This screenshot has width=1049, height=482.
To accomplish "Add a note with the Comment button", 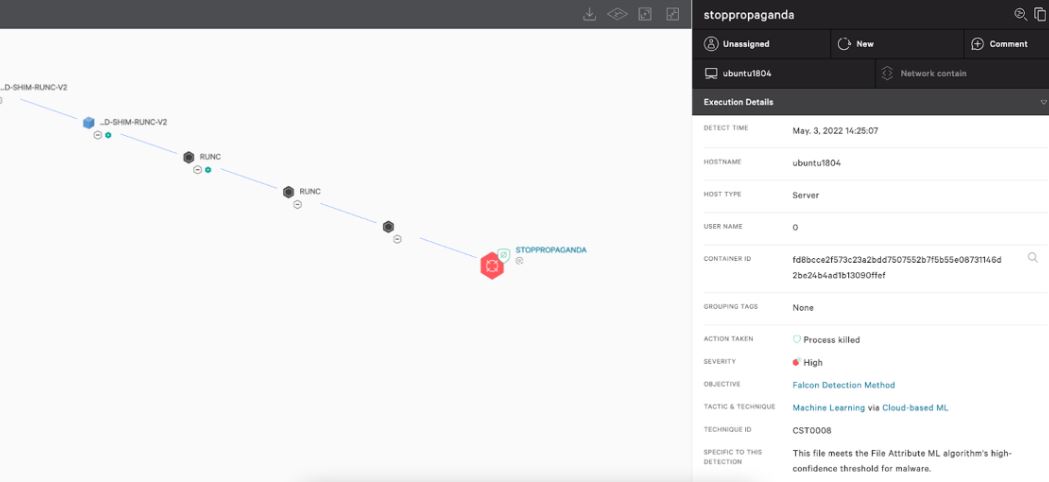I will click(x=1006, y=44).
